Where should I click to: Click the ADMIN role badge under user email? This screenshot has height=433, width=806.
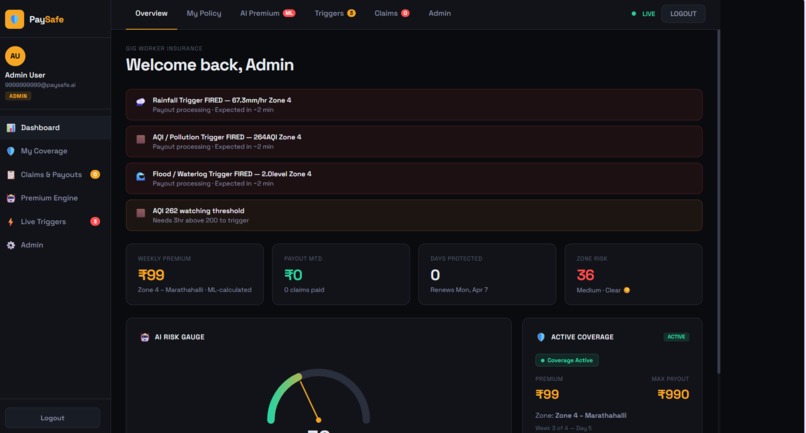tap(18, 96)
